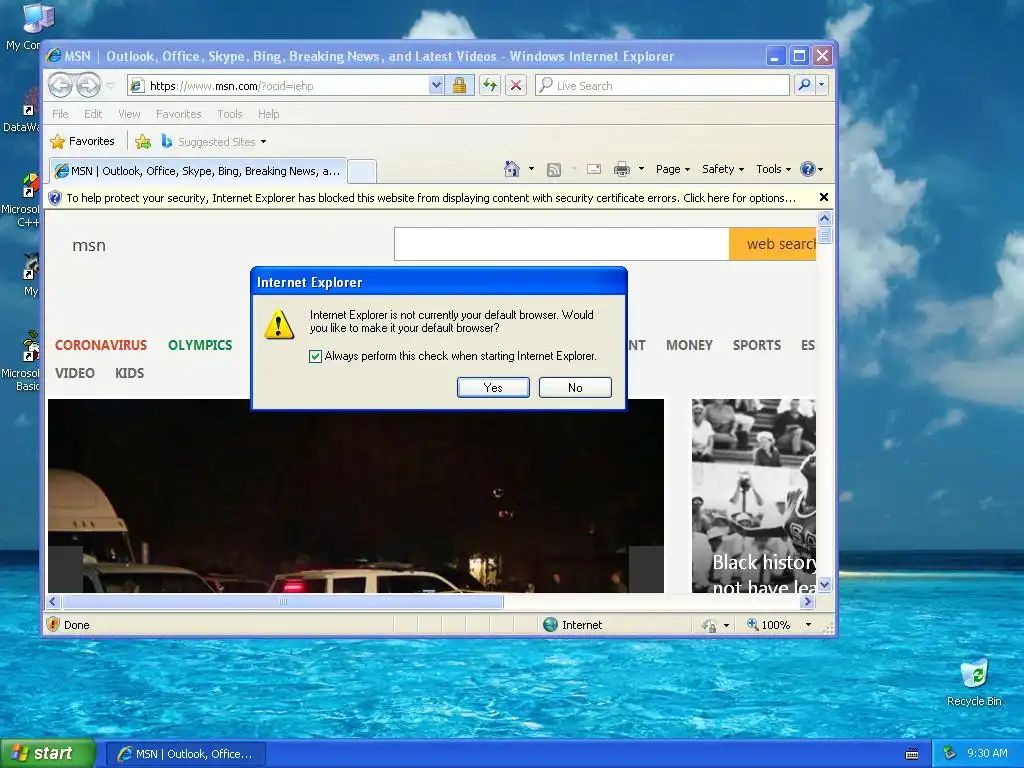Click Add to Favorites Bar icon
This screenshot has width=1024, height=768.
143,141
